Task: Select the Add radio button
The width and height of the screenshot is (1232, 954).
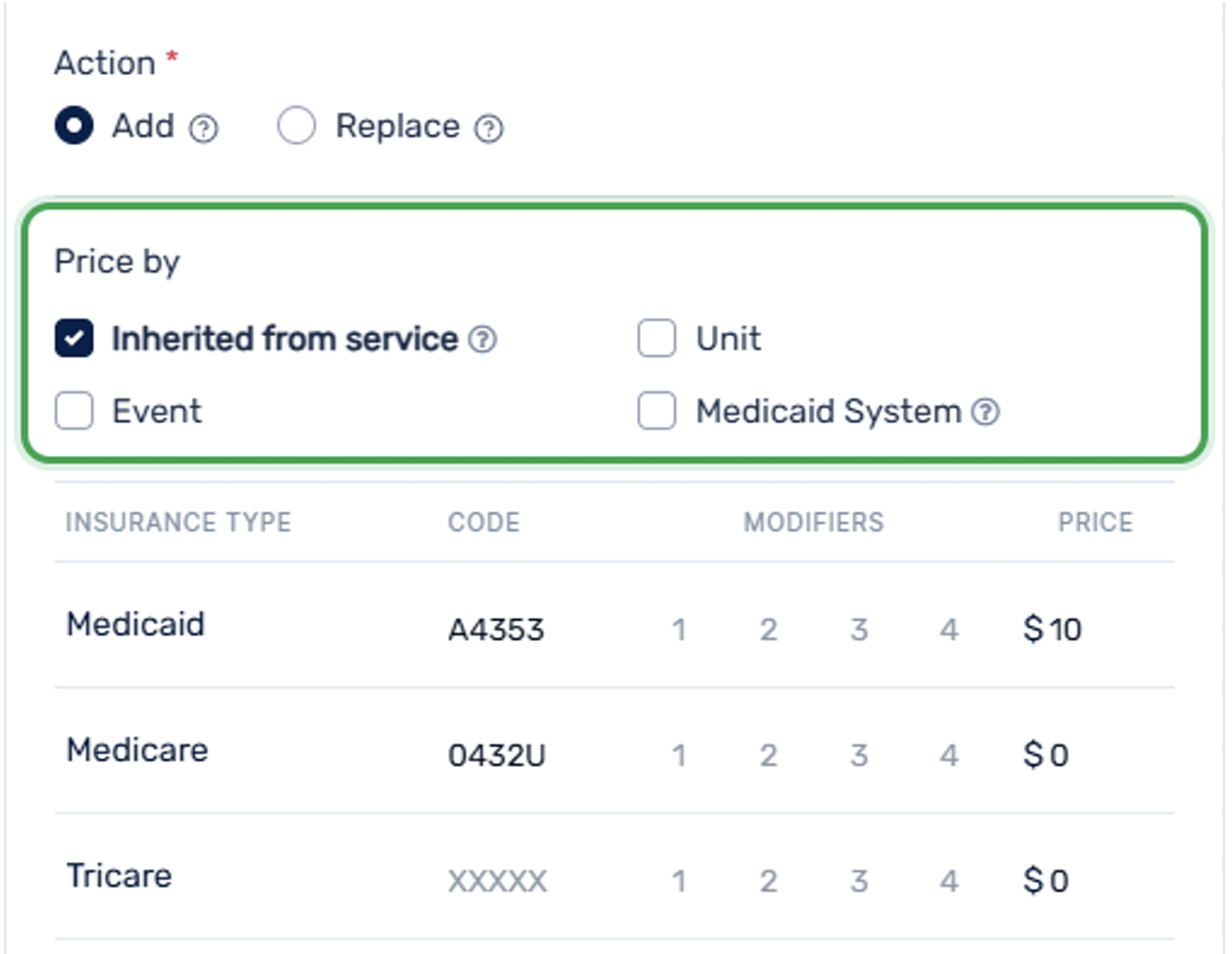Action: 74,126
